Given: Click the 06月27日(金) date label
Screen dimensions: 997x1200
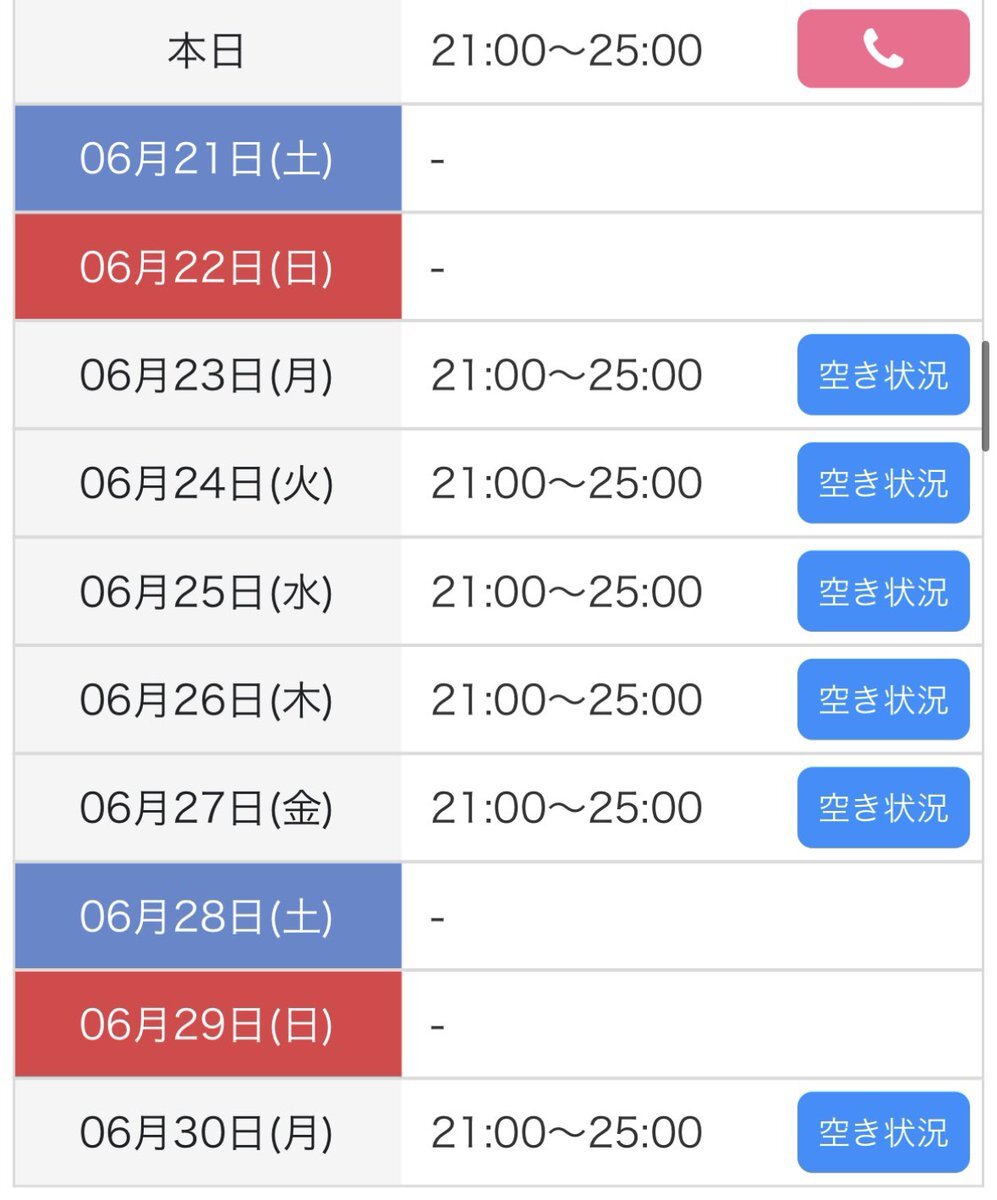Looking at the screenshot, I should tap(206, 808).
